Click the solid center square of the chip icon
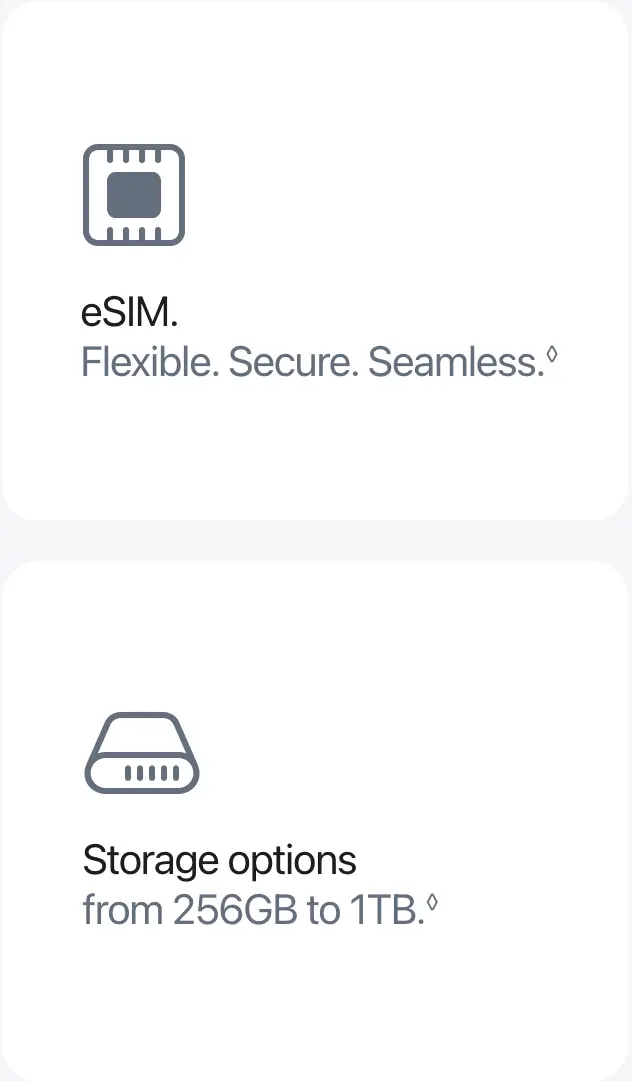This screenshot has height=1081, width=632. coord(134,195)
